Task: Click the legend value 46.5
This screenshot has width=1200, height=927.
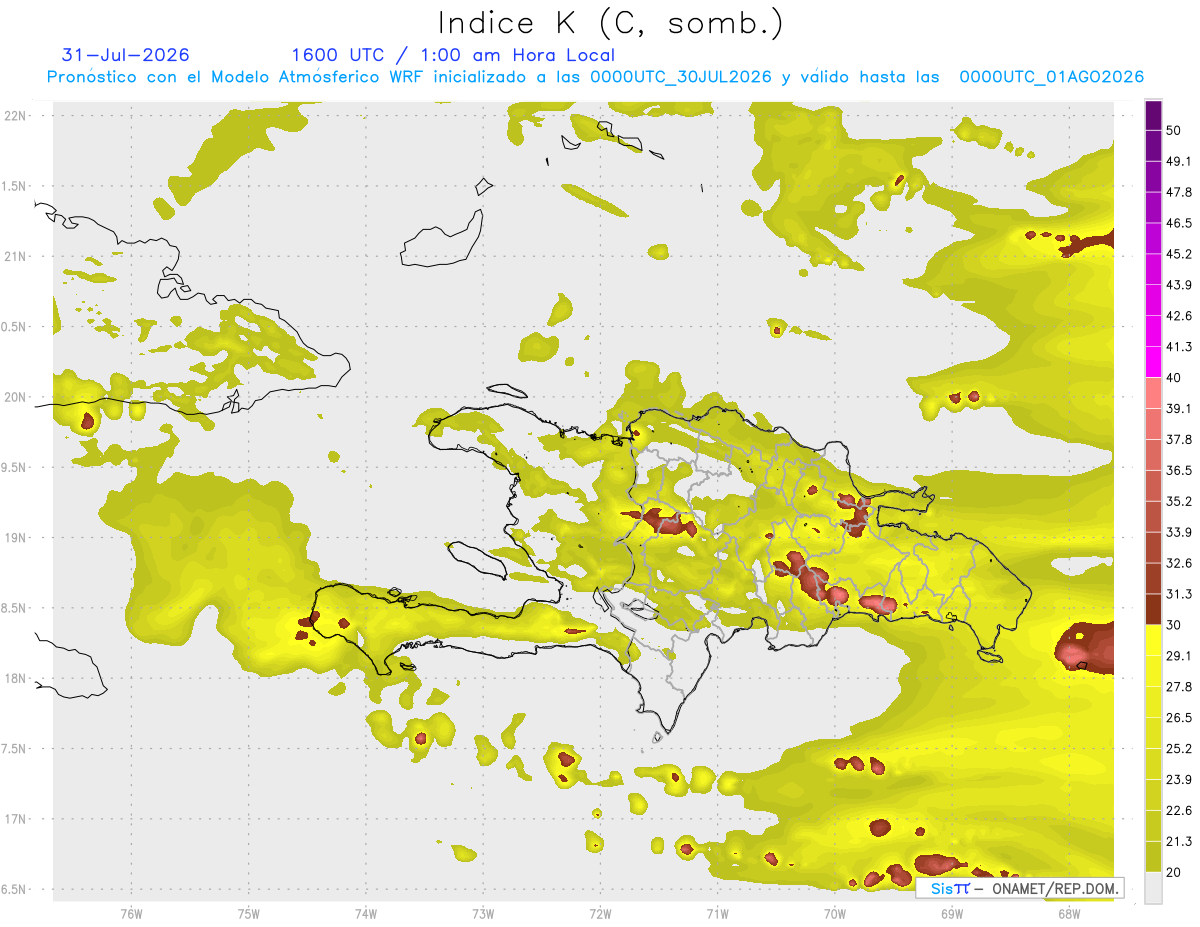Action: click(1179, 223)
